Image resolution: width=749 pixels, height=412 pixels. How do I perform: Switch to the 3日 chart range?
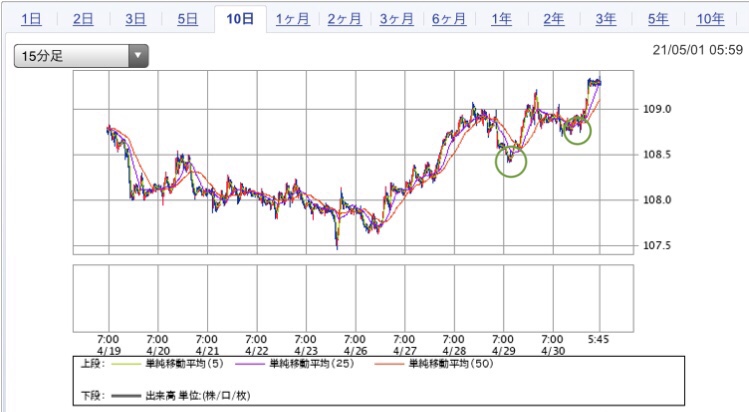pos(136,19)
